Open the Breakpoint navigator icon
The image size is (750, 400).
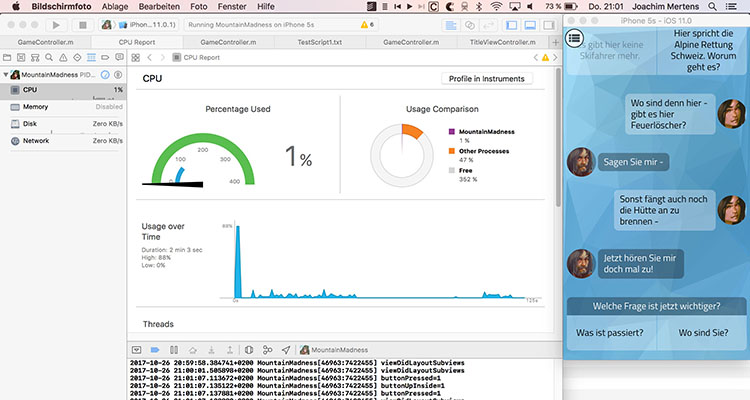(x=105, y=57)
